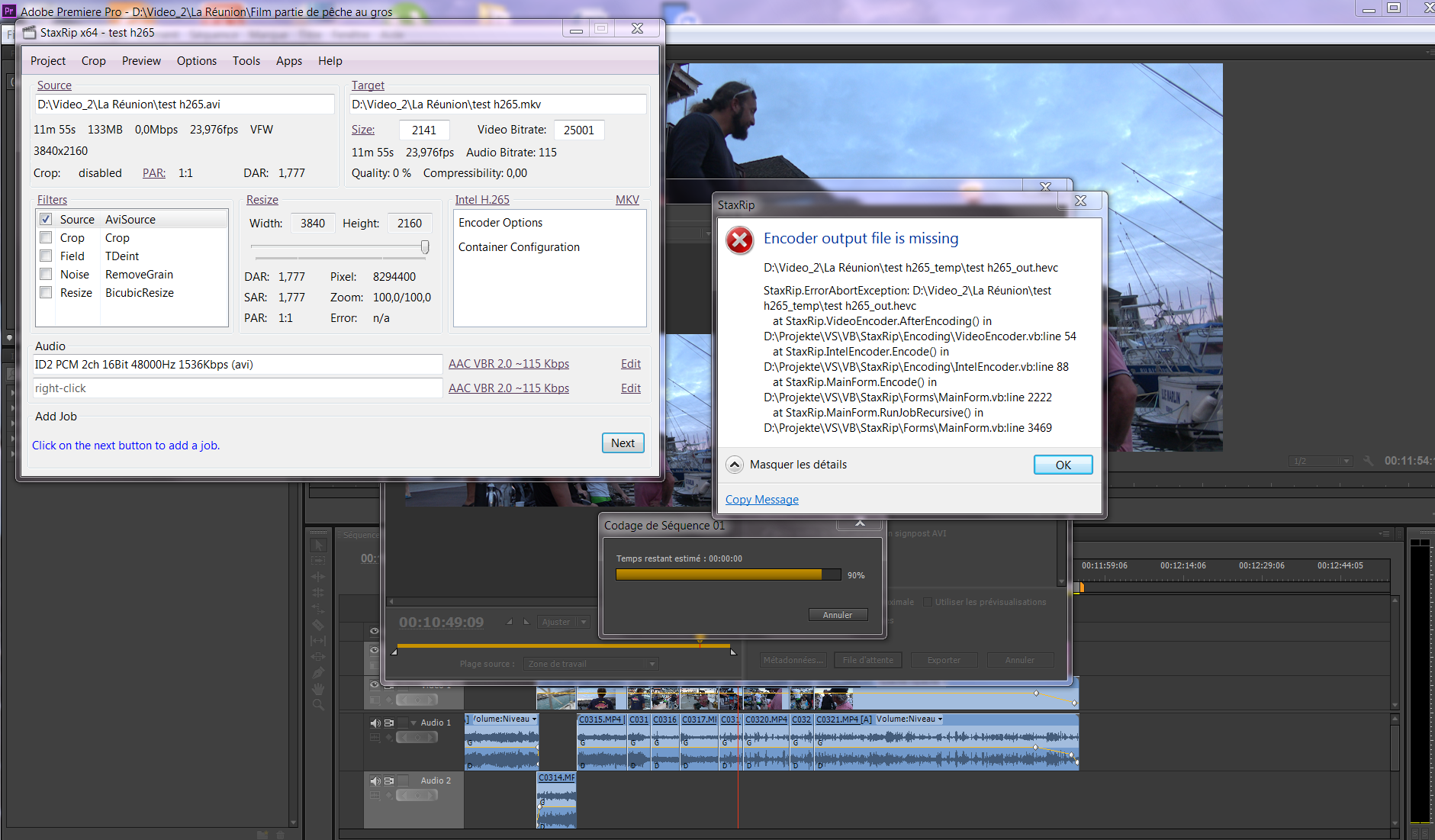Enable the Crop filter checkbox

tap(46, 237)
